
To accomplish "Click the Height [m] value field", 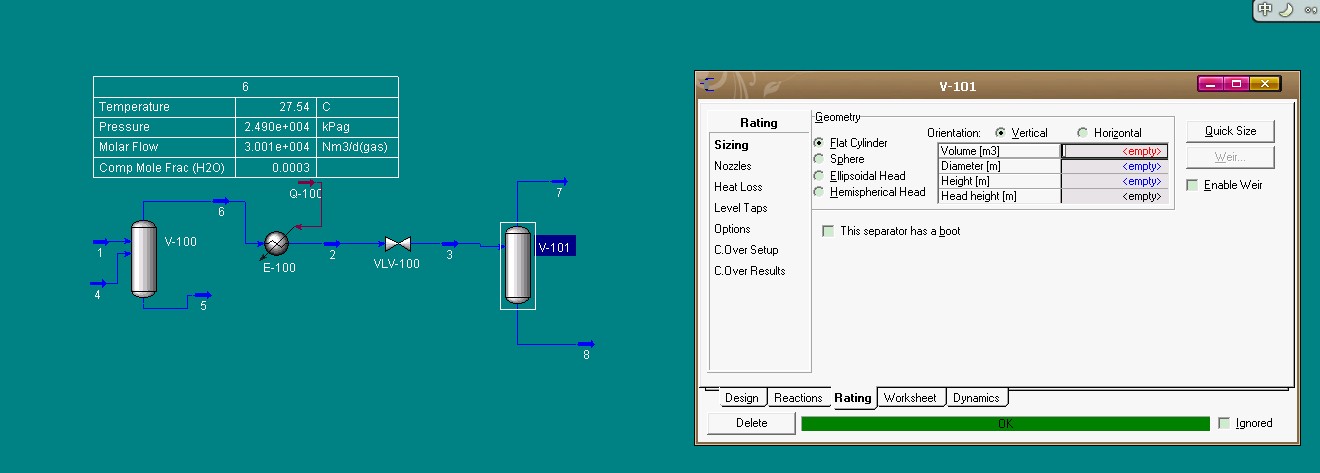I will 1114,181.
